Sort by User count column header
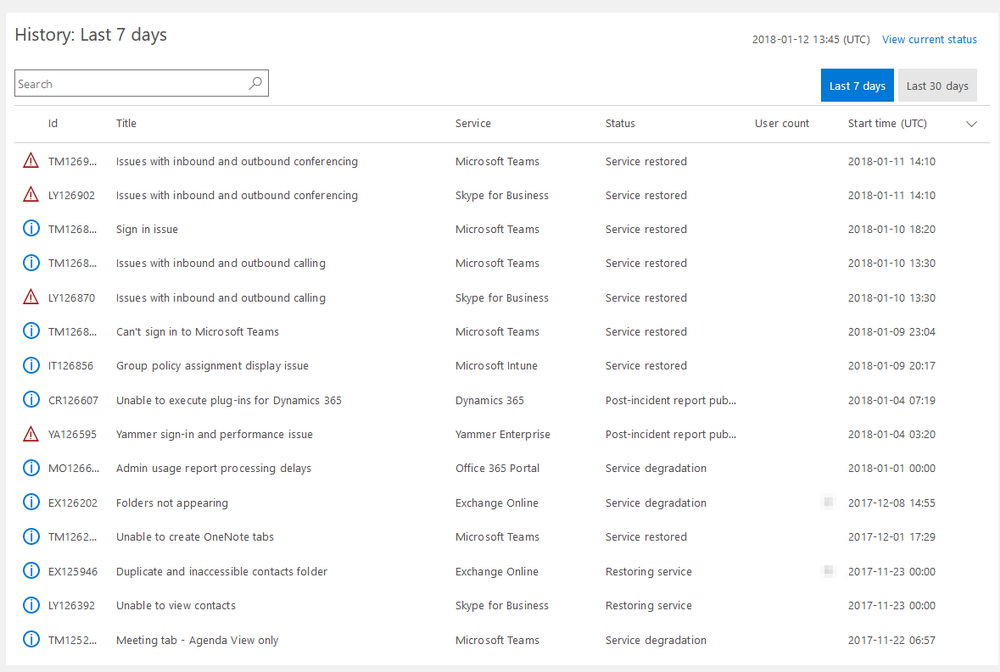The height and width of the screenshot is (672, 1000). click(x=782, y=123)
